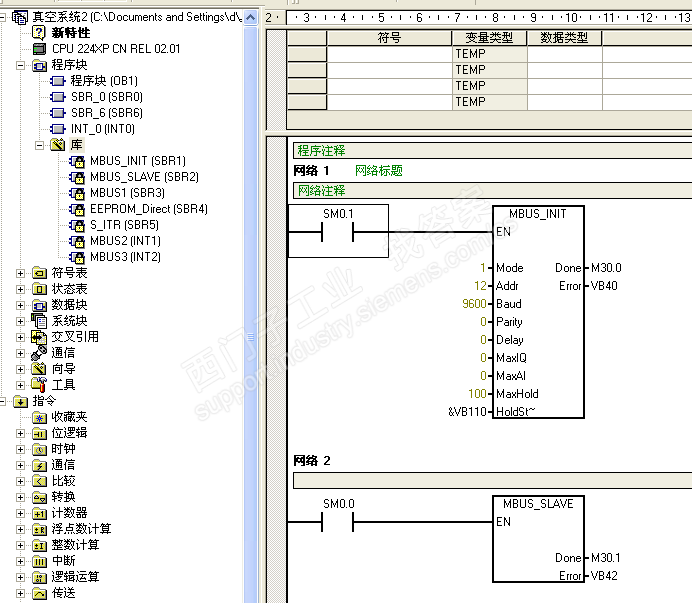Click the first TEMP variable type cell
This screenshot has height=603, width=692.
click(489, 54)
